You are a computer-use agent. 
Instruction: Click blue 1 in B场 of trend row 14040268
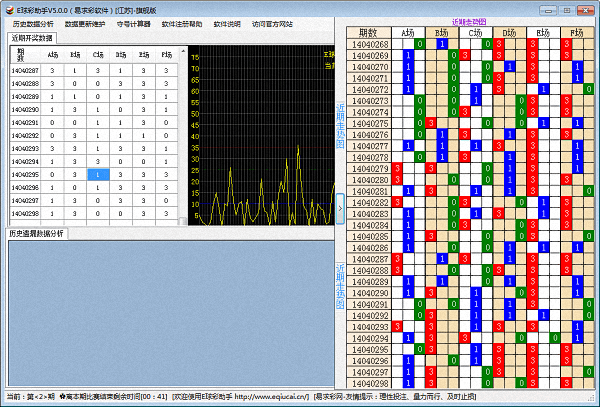point(442,44)
